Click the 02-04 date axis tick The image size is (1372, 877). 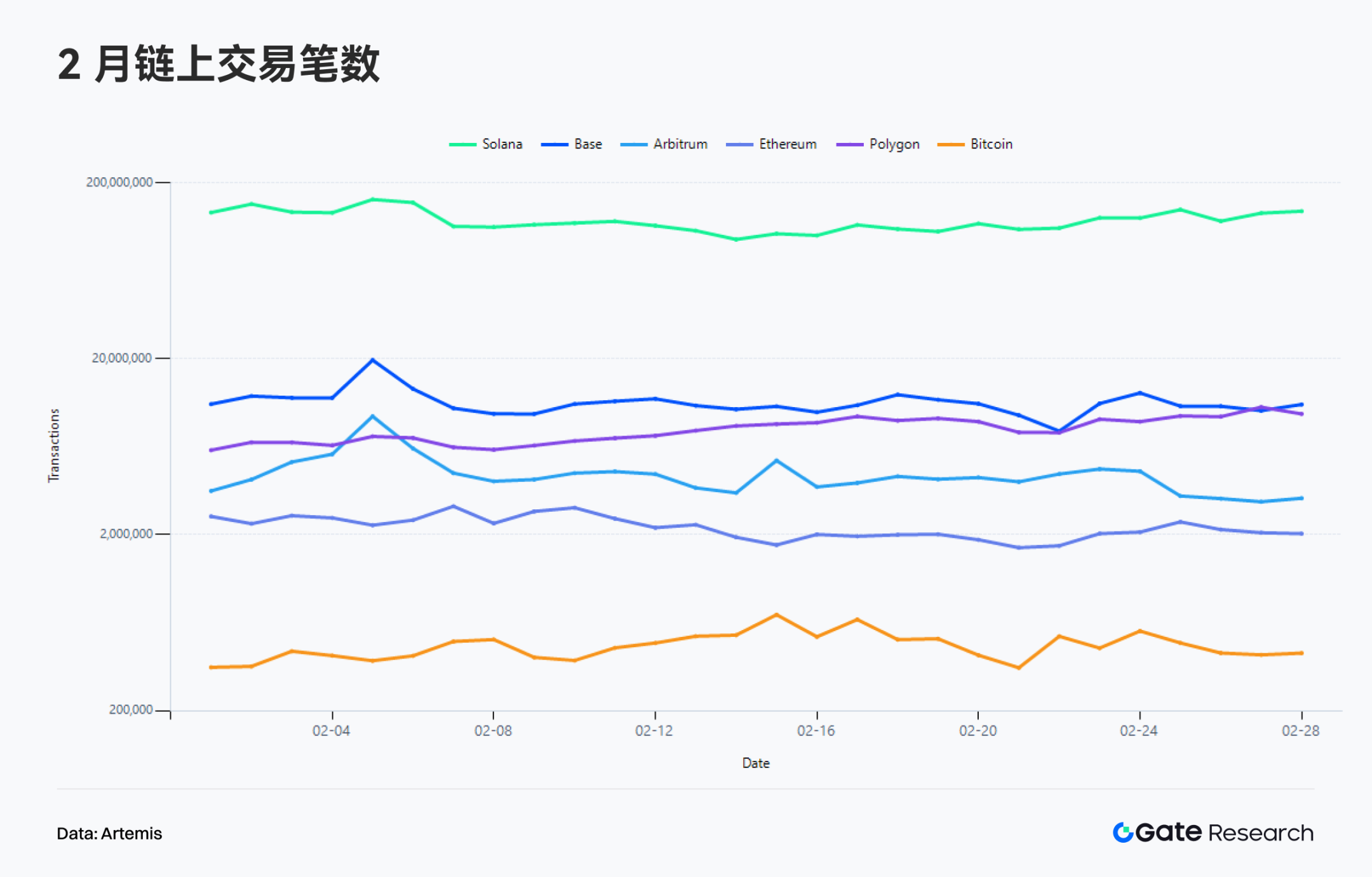tap(332, 731)
